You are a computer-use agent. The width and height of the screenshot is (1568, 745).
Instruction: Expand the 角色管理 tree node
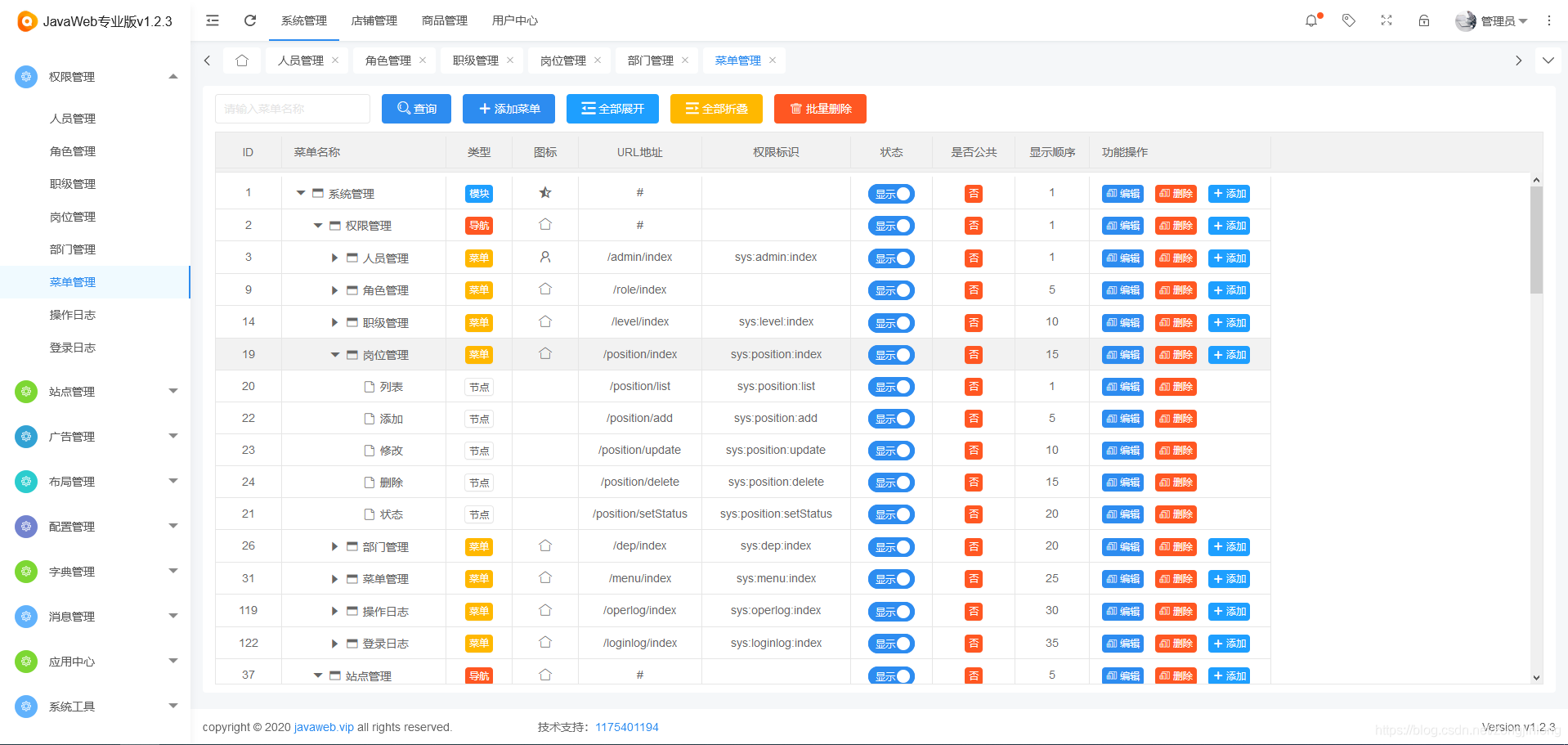334,290
